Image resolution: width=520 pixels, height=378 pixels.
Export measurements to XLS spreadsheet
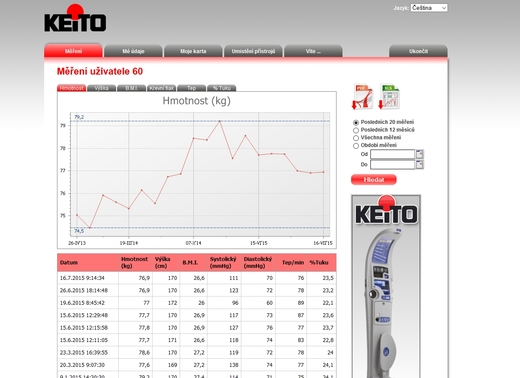(x=389, y=97)
